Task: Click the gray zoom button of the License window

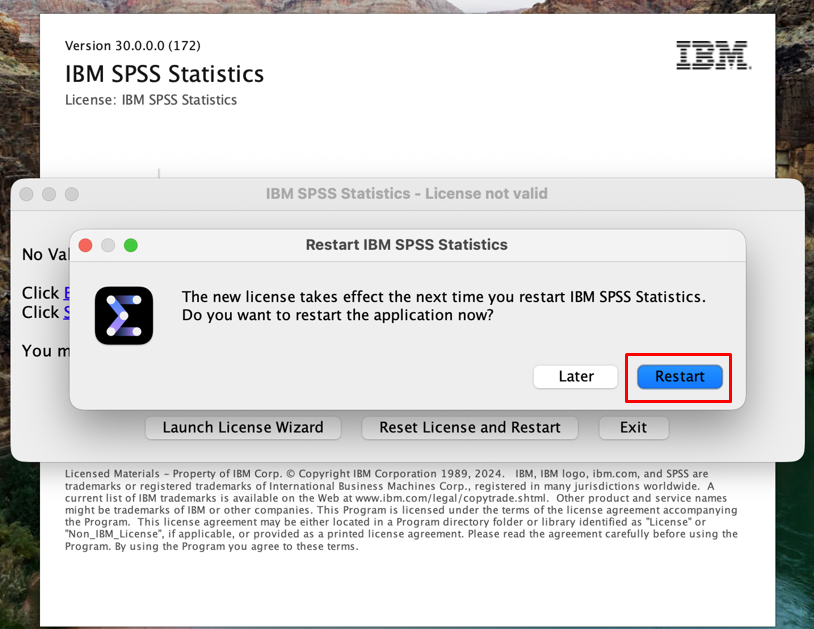Action: tap(72, 194)
